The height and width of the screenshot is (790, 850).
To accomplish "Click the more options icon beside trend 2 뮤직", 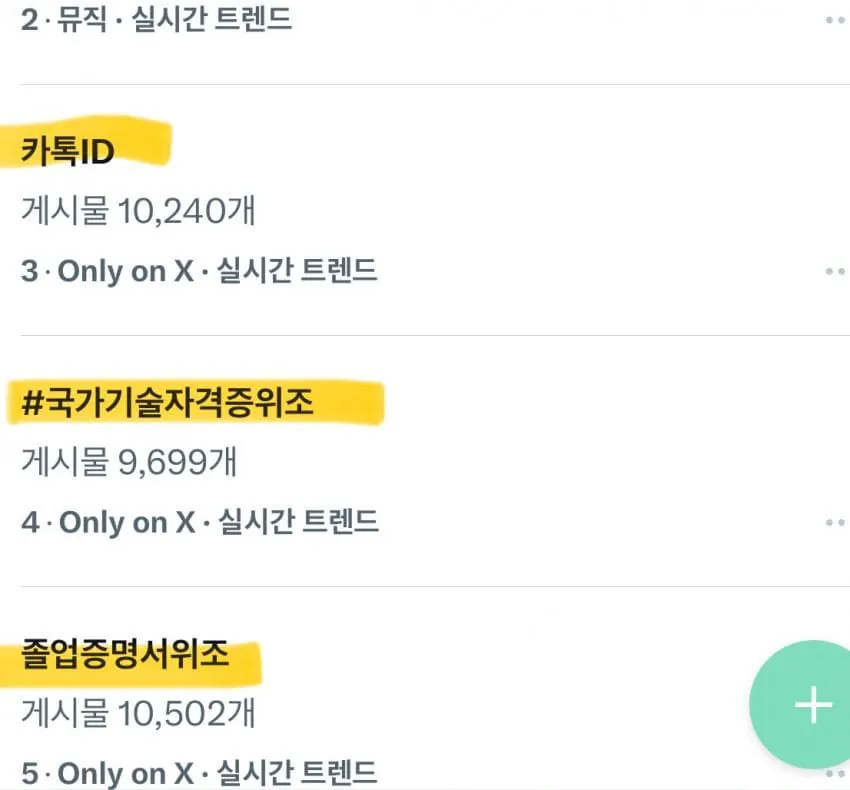I will point(837,20).
